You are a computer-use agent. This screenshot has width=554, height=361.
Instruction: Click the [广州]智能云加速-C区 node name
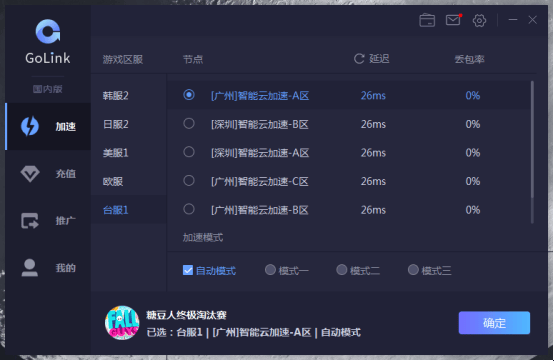(x=260, y=181)
